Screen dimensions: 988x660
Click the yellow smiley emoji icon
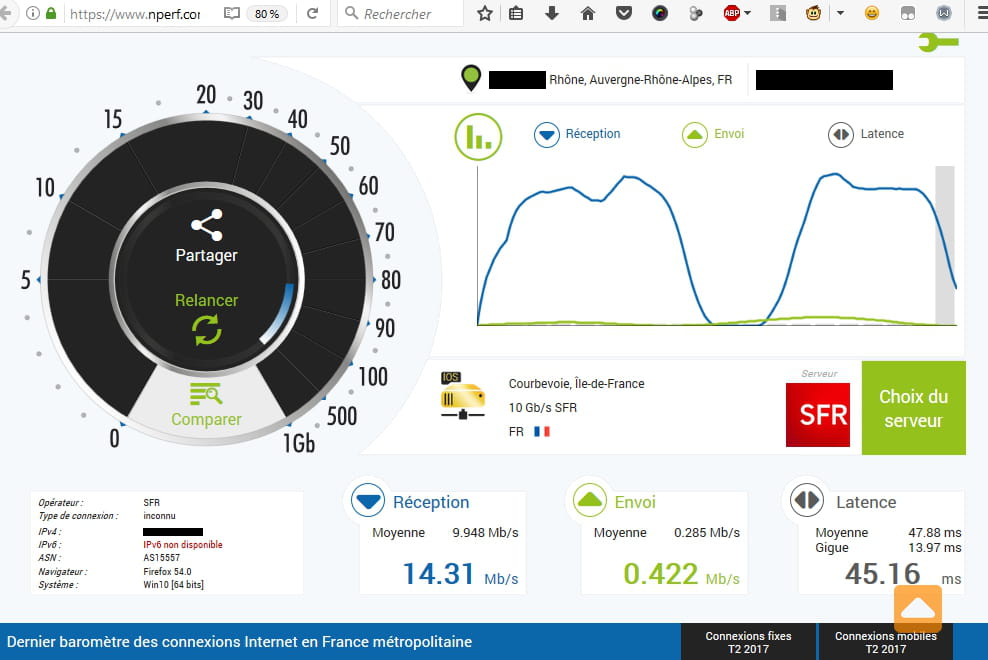point(871,13)
